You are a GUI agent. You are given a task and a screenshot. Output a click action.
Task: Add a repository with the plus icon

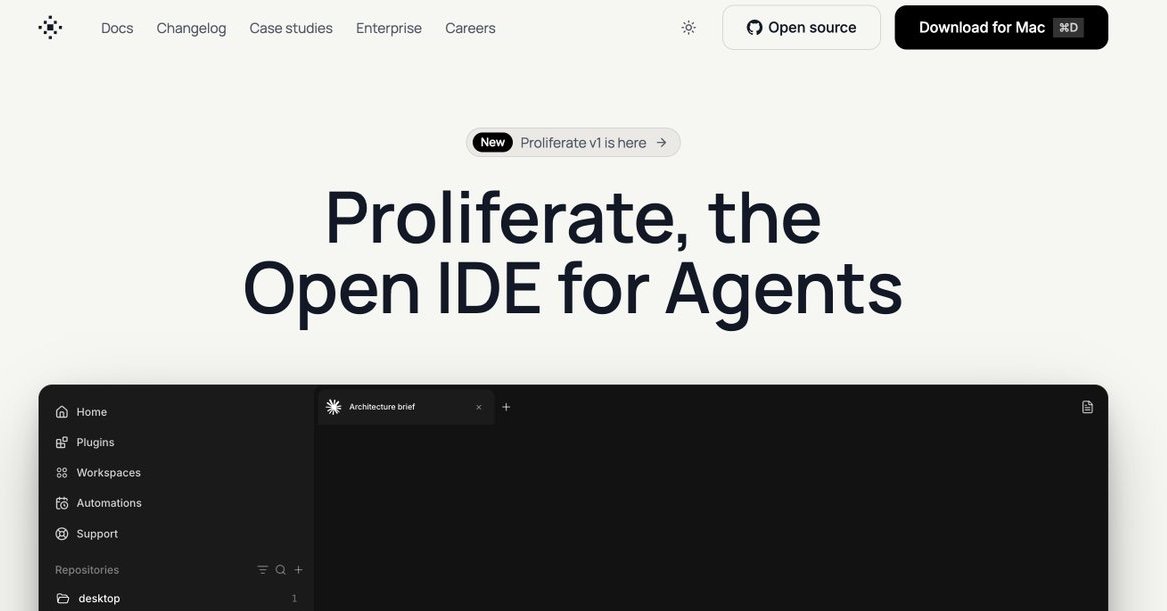[x=298, y=570]
